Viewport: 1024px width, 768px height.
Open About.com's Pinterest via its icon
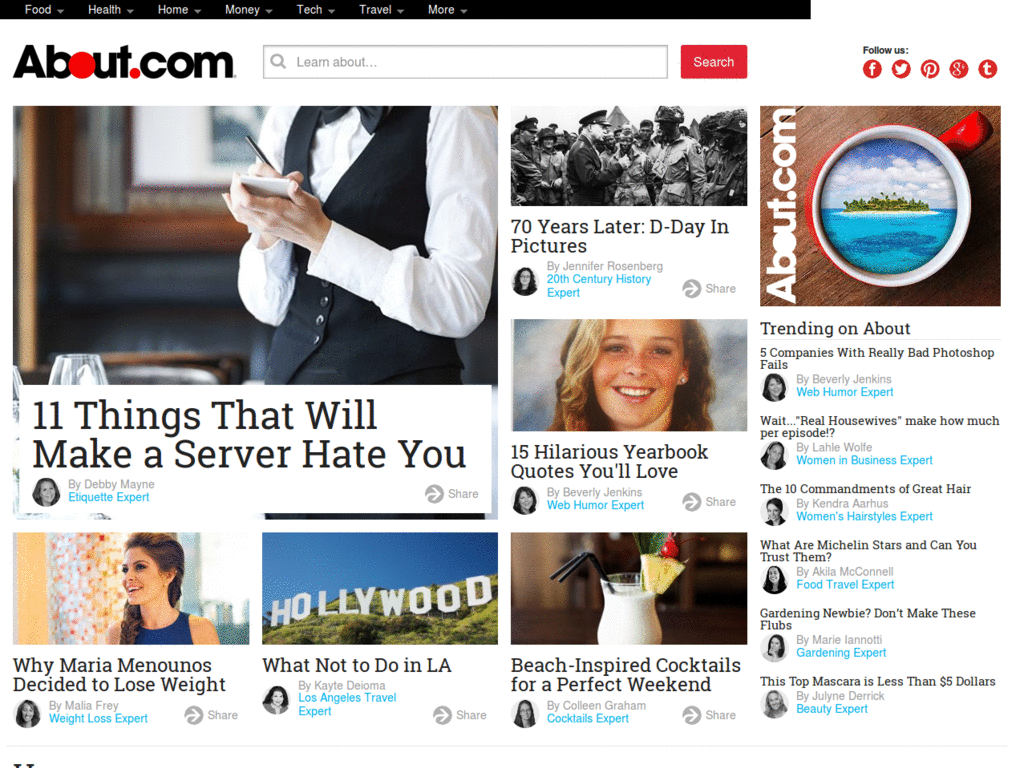(929, 69)
